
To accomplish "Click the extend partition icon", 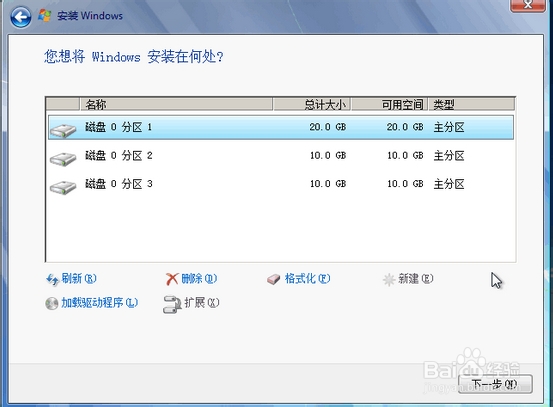I will point(172,305).
